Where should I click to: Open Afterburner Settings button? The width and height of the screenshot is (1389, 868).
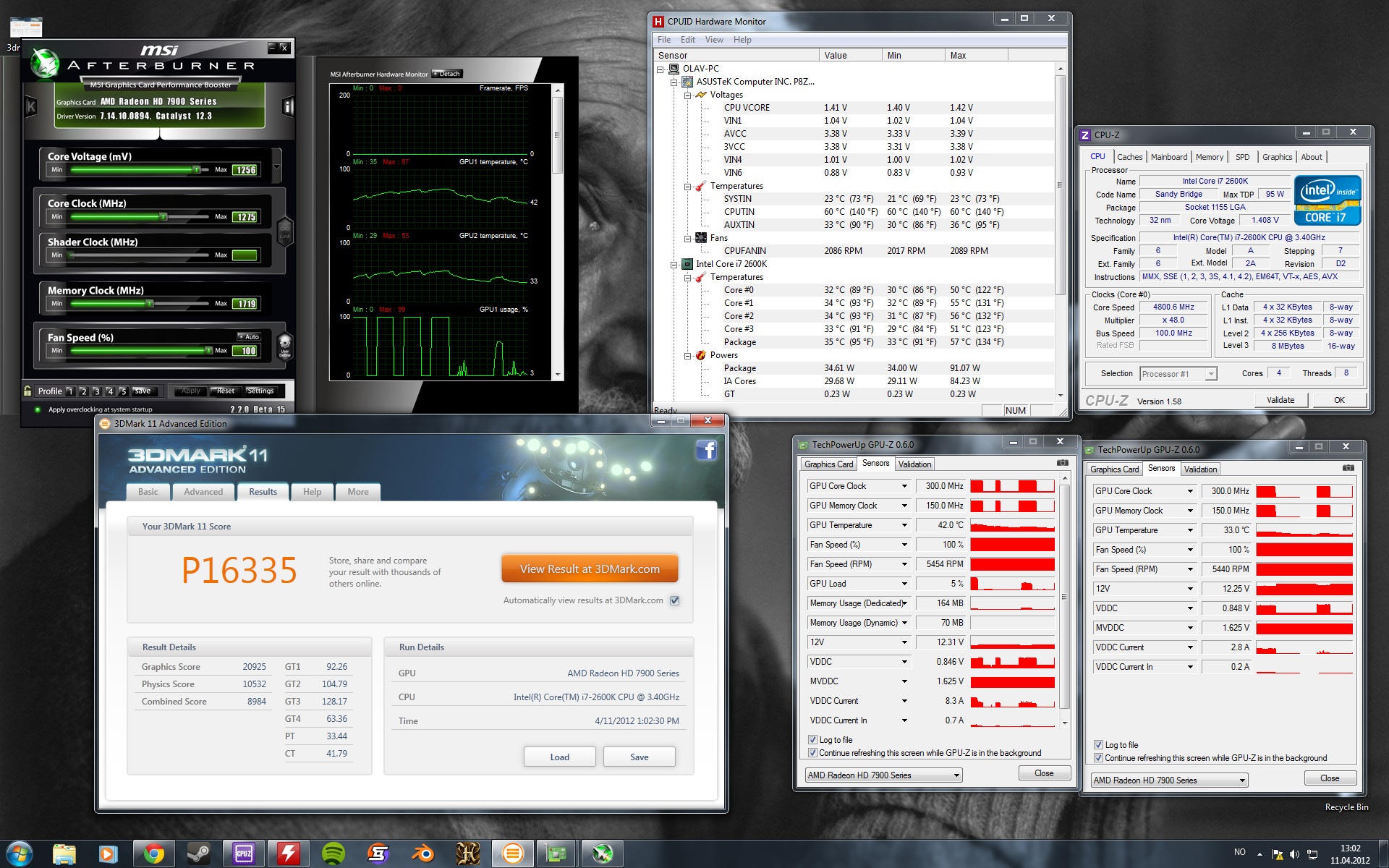[260, 391]
